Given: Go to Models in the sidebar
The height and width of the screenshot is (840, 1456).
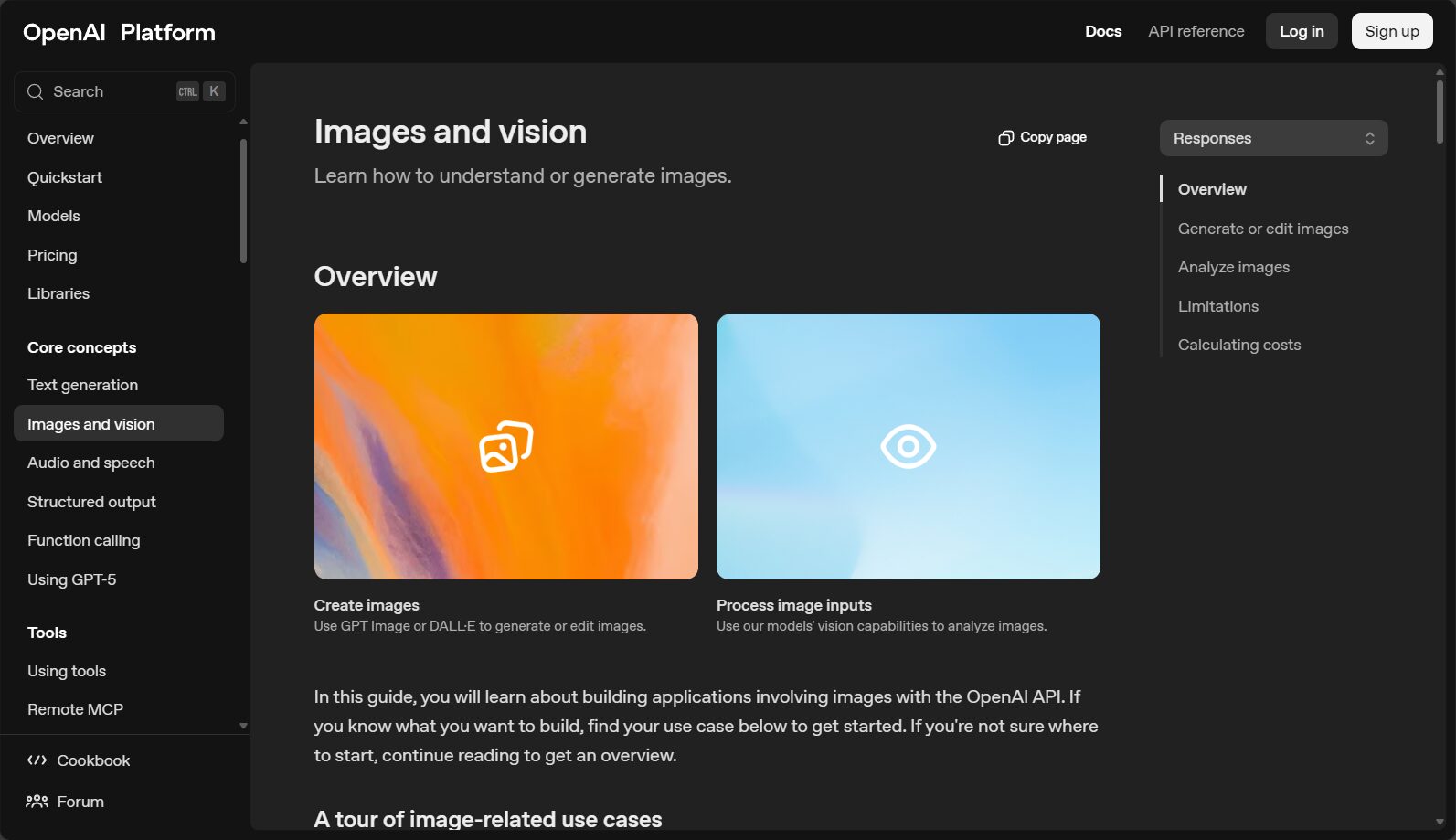Looking at the screenshot, I should coord(54,216).
